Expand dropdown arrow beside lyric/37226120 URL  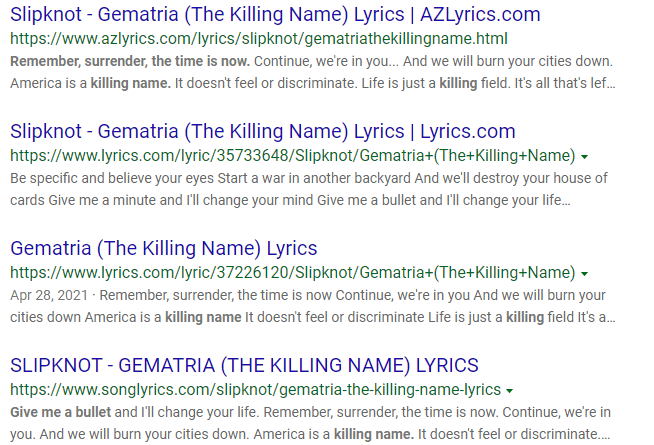tap(584, 273)
